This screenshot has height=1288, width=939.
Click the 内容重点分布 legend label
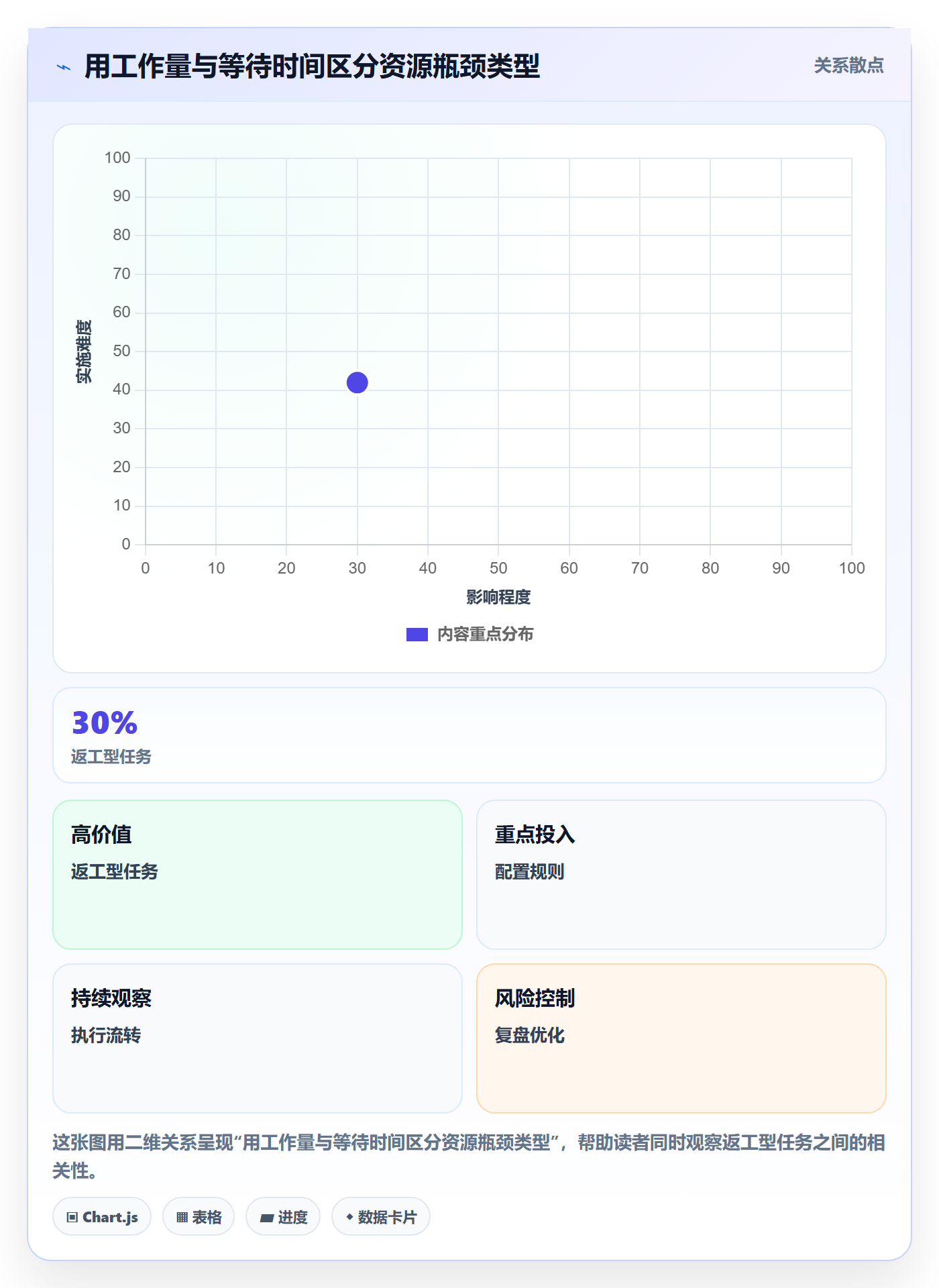[x=485, y=635]
